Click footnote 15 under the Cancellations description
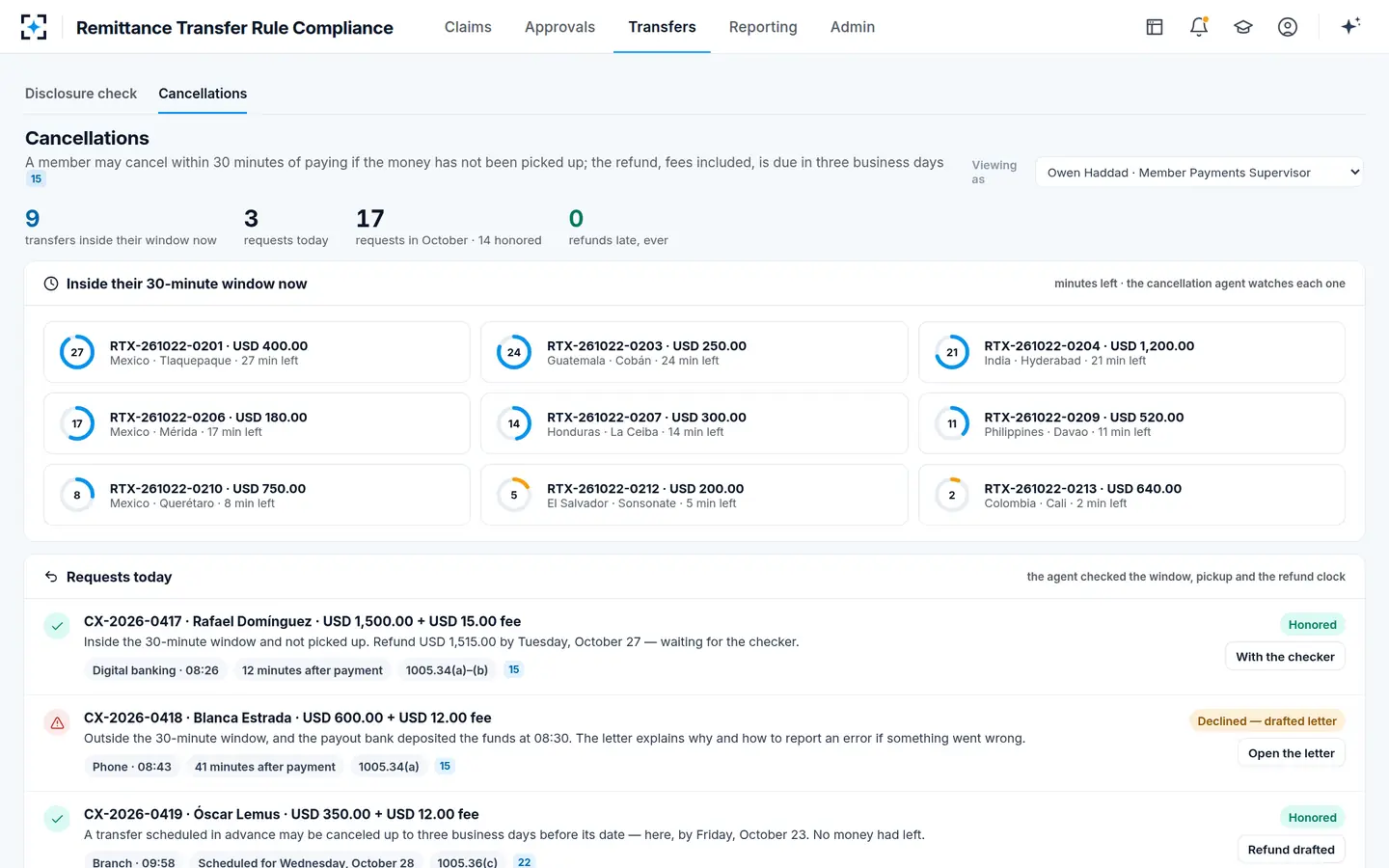Viewport: 1389px width, 868px height. click(x=36, y=178)
